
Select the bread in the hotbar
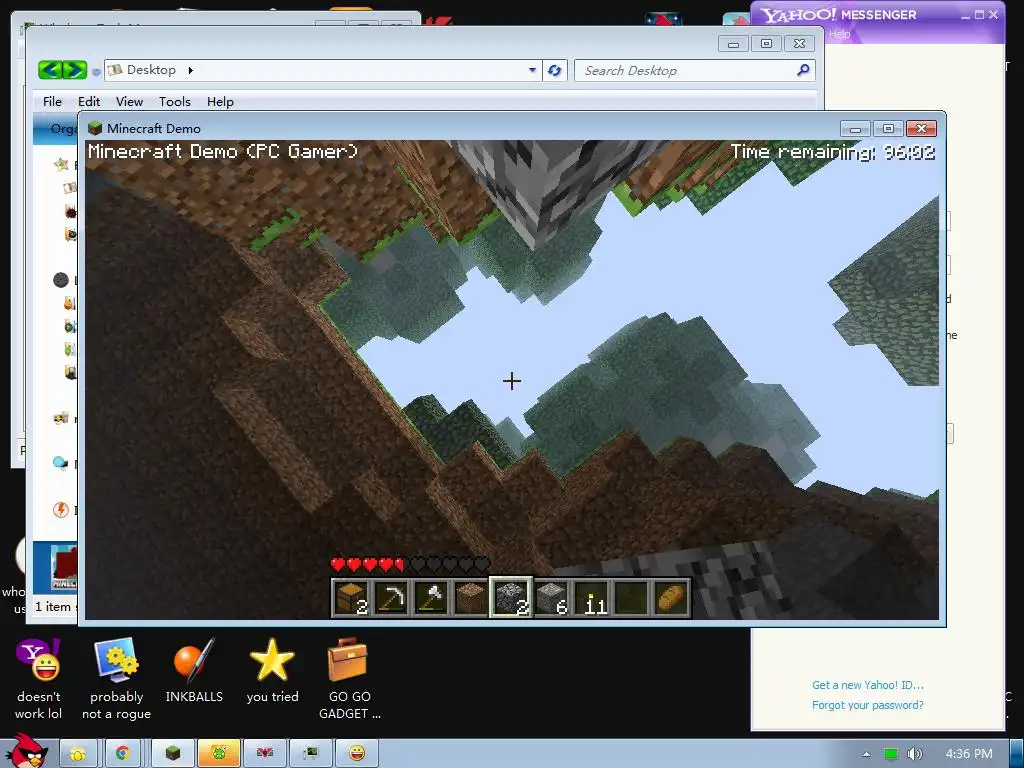tap(672, 598)
